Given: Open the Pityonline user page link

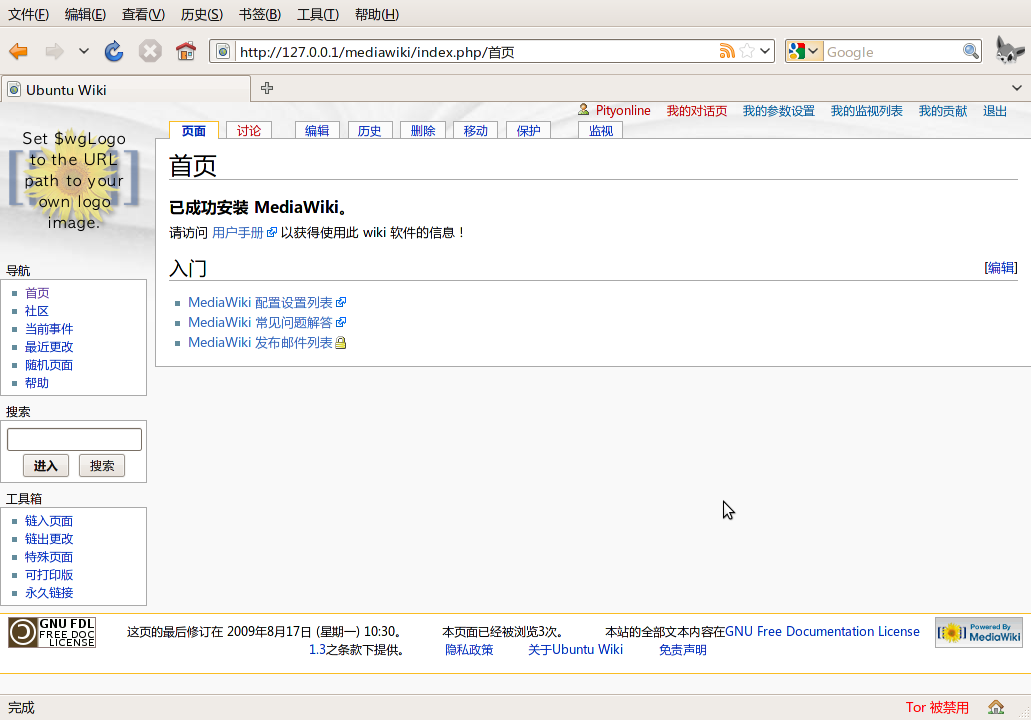Looking at the screenshot, I should pyautogui.click(x=623, y=110).
